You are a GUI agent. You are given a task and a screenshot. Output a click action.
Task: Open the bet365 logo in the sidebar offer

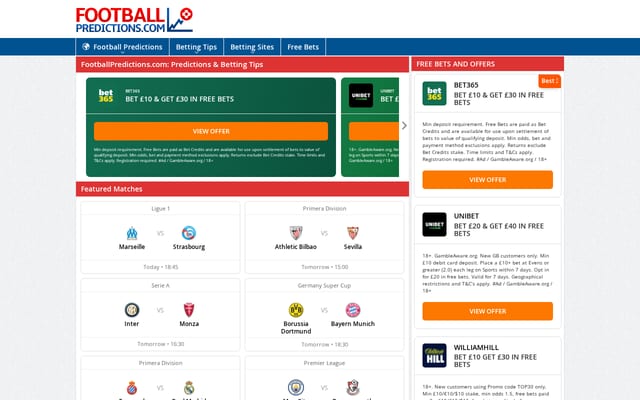(434, 93)
